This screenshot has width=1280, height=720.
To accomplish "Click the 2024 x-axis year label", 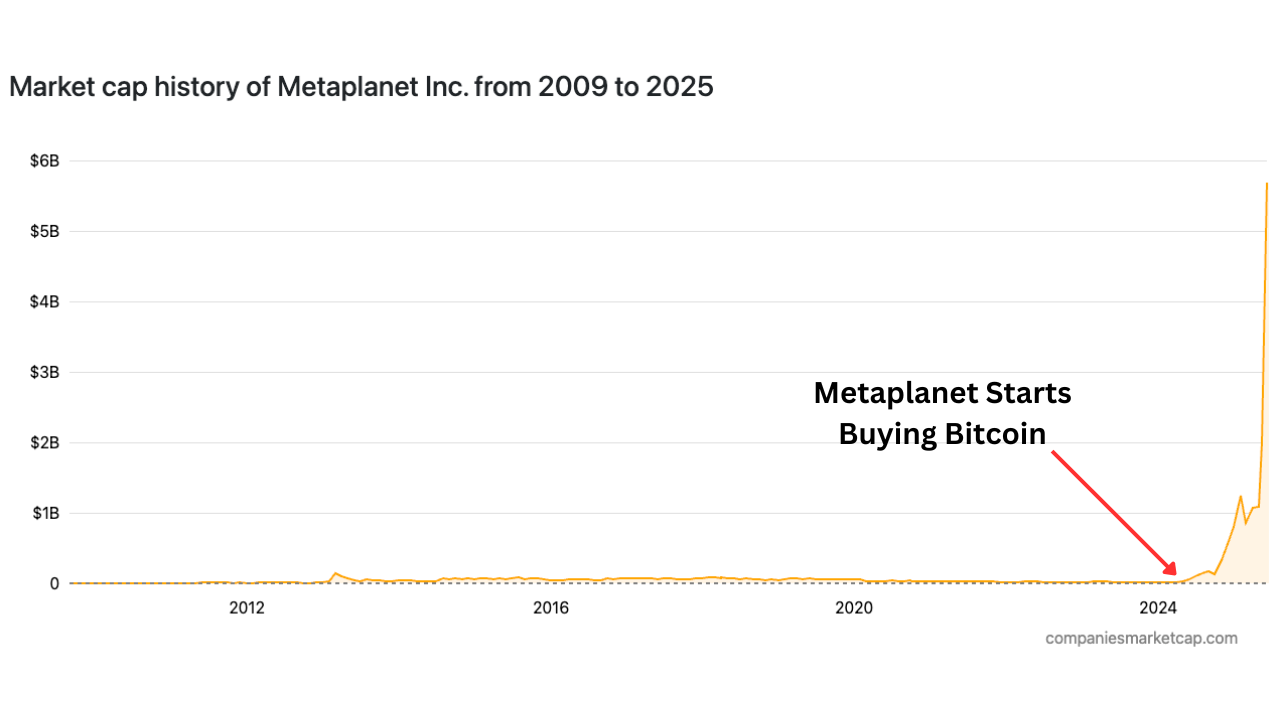I will (x=1158, y=608).
